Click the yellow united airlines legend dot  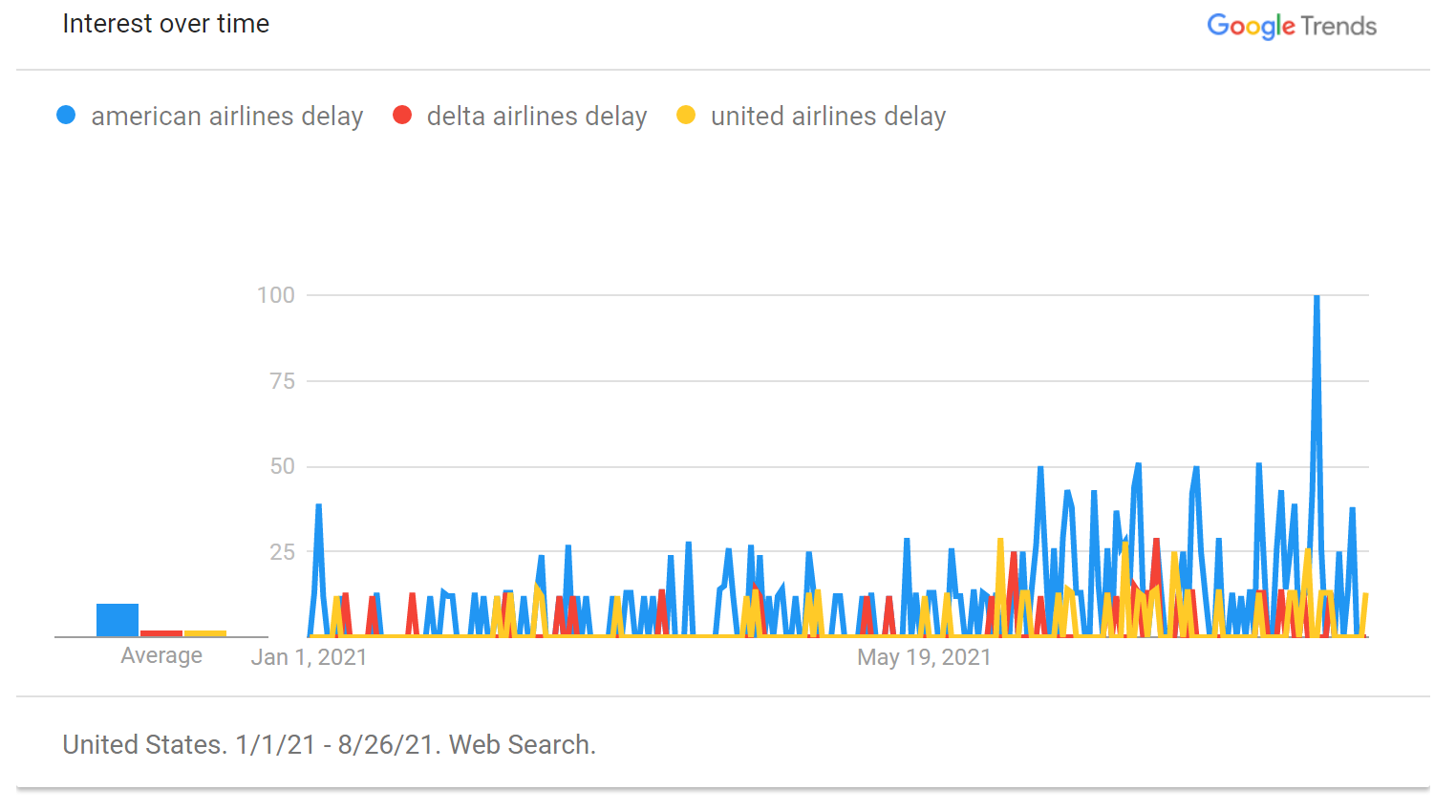coord(686,116)
